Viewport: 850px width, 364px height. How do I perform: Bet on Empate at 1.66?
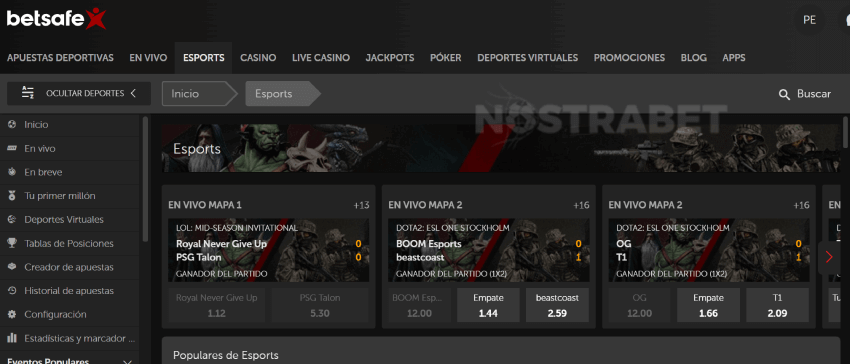pos(709,305)
